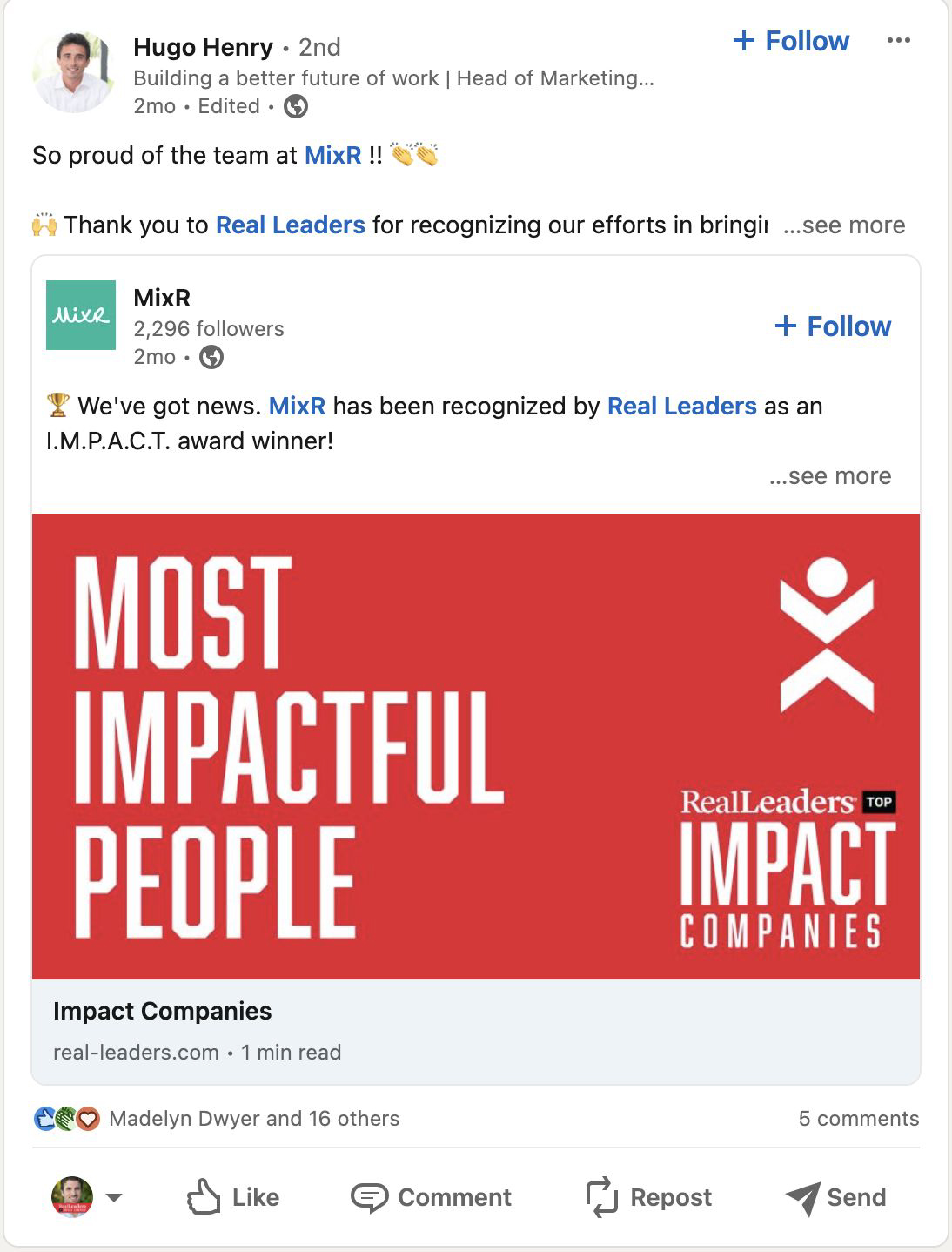952x1252 pixels.
Task: Expand the react-as profile dropdown arrow
Action: pyautogui.click(x=113, y=1197)
